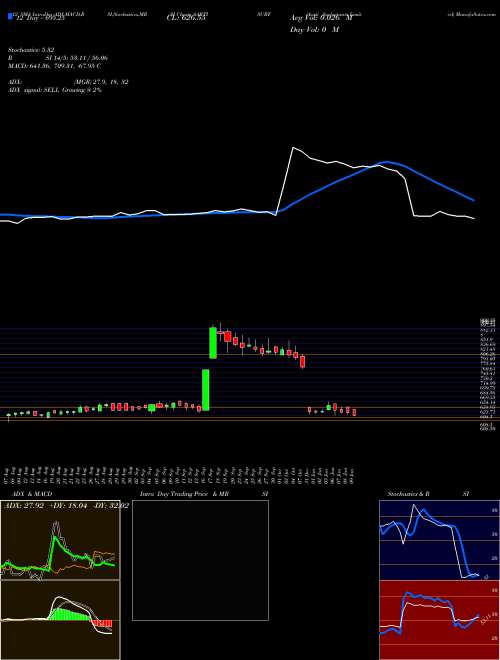
Task: Click the 'ADX & MACD' panel title
Action: (x=32, y=494)
